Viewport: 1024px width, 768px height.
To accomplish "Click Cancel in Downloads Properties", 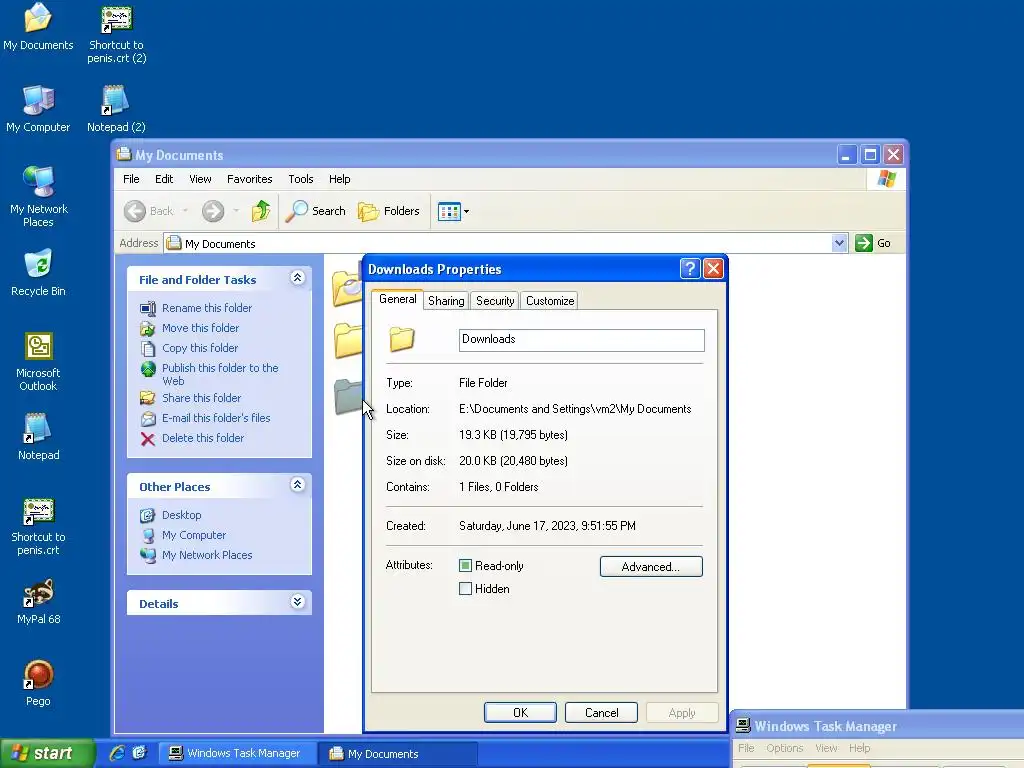I will click(601, 712).
